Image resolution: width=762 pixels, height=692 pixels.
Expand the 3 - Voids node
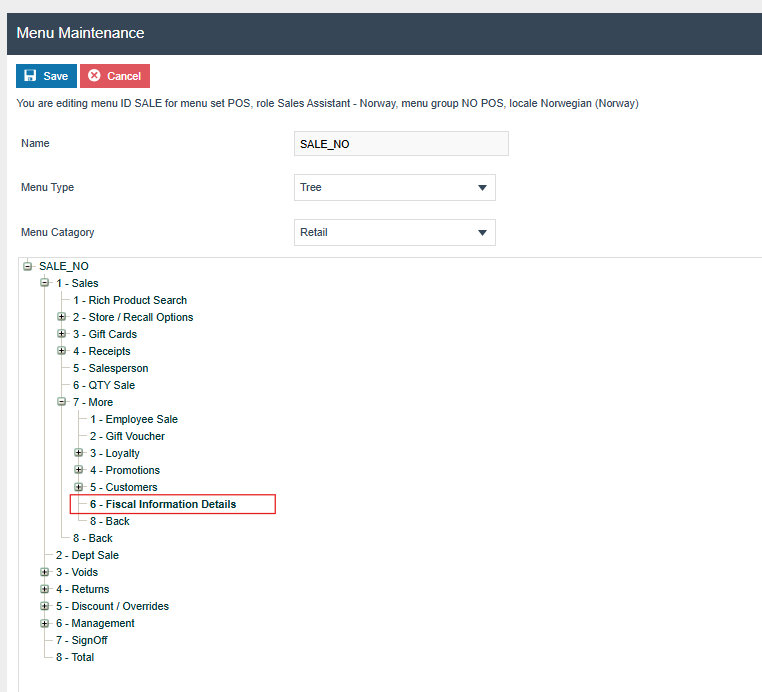[x=45, y=572]
